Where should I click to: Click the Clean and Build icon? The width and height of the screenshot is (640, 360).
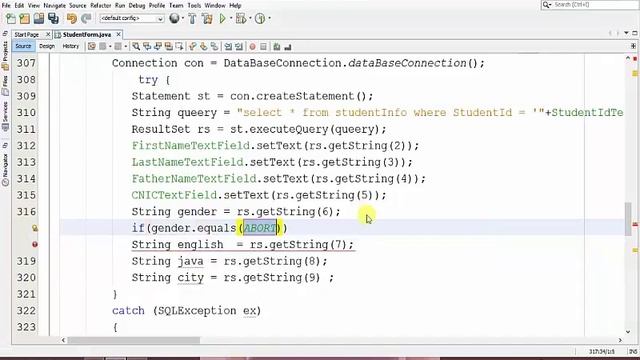coord(207,18)
